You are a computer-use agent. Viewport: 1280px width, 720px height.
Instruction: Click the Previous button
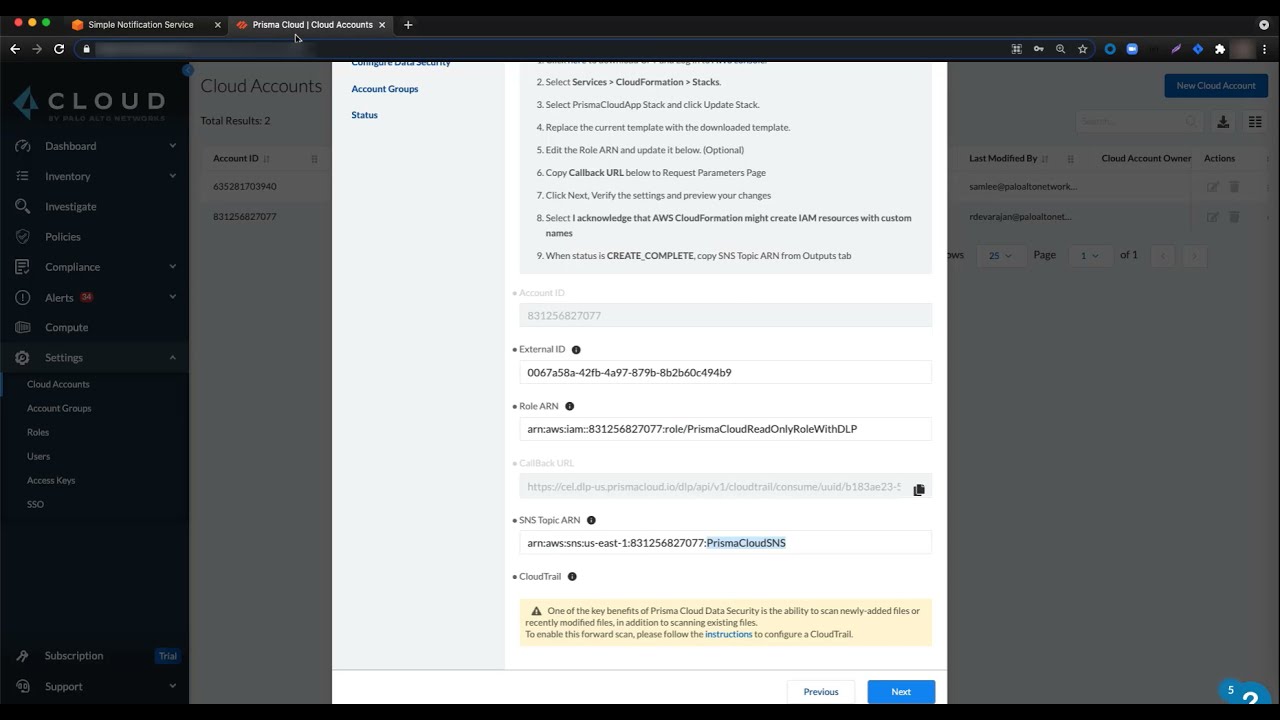click(x=821, y=692)
